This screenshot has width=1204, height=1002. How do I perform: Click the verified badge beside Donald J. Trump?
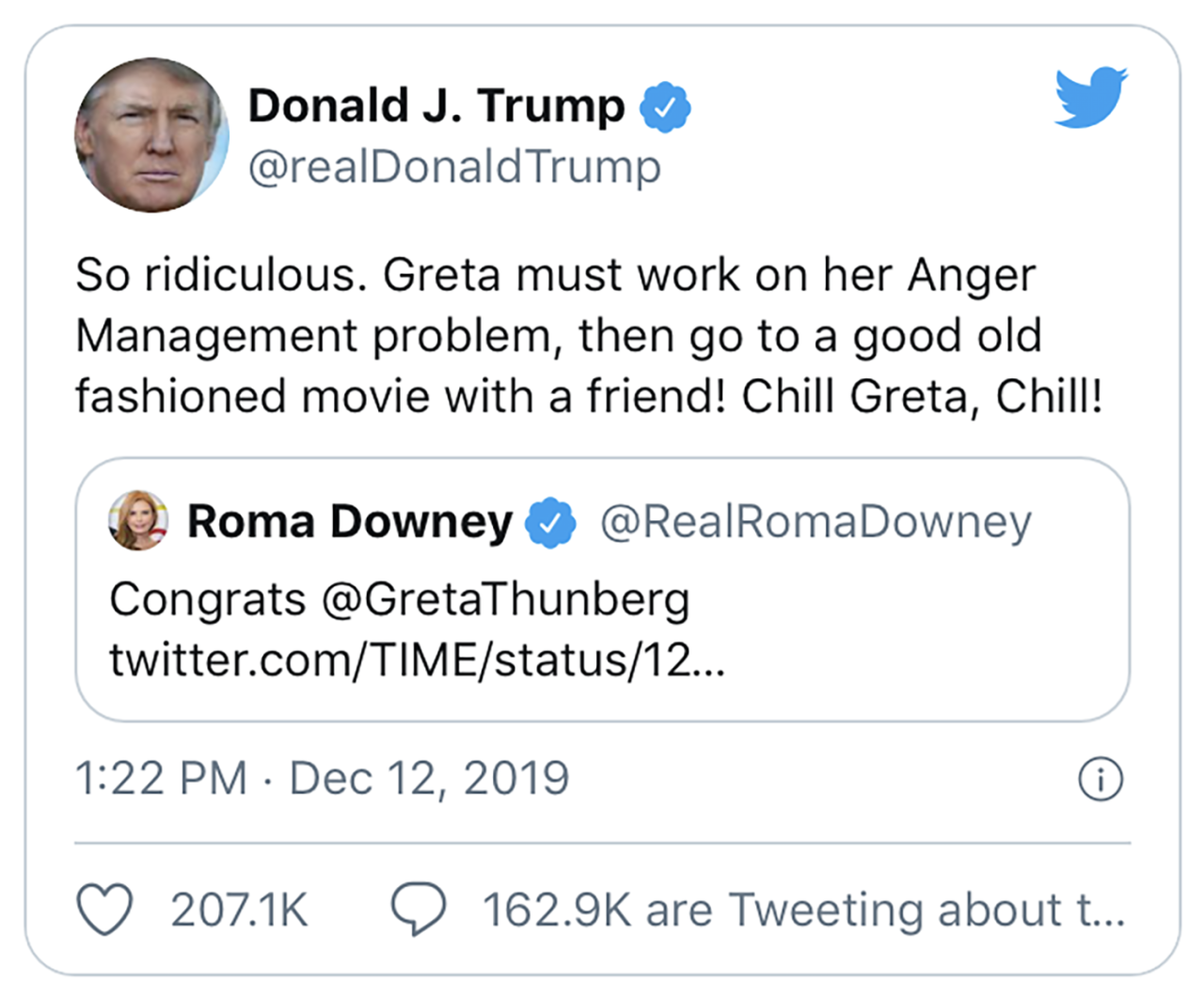coord(665,107)
